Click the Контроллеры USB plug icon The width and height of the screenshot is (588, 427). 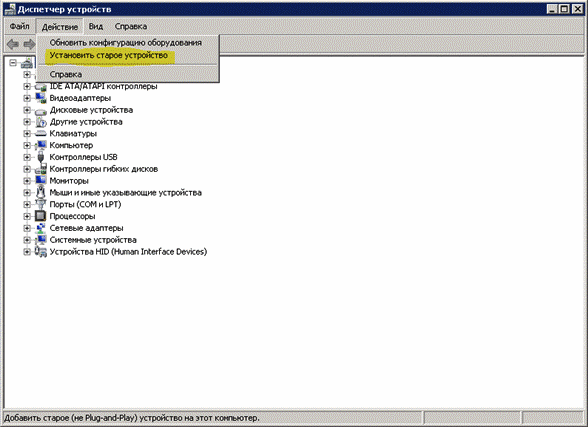click(x=40, y=157)
